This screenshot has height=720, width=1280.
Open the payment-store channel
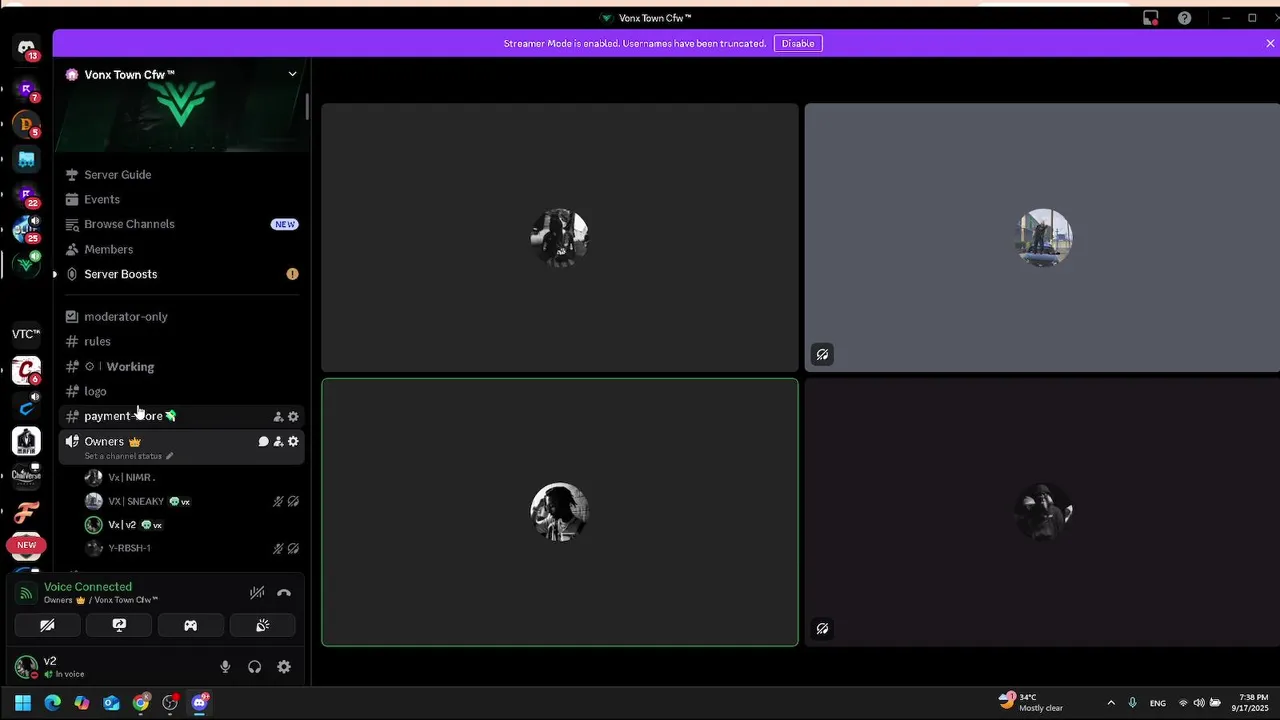point(182,416)
